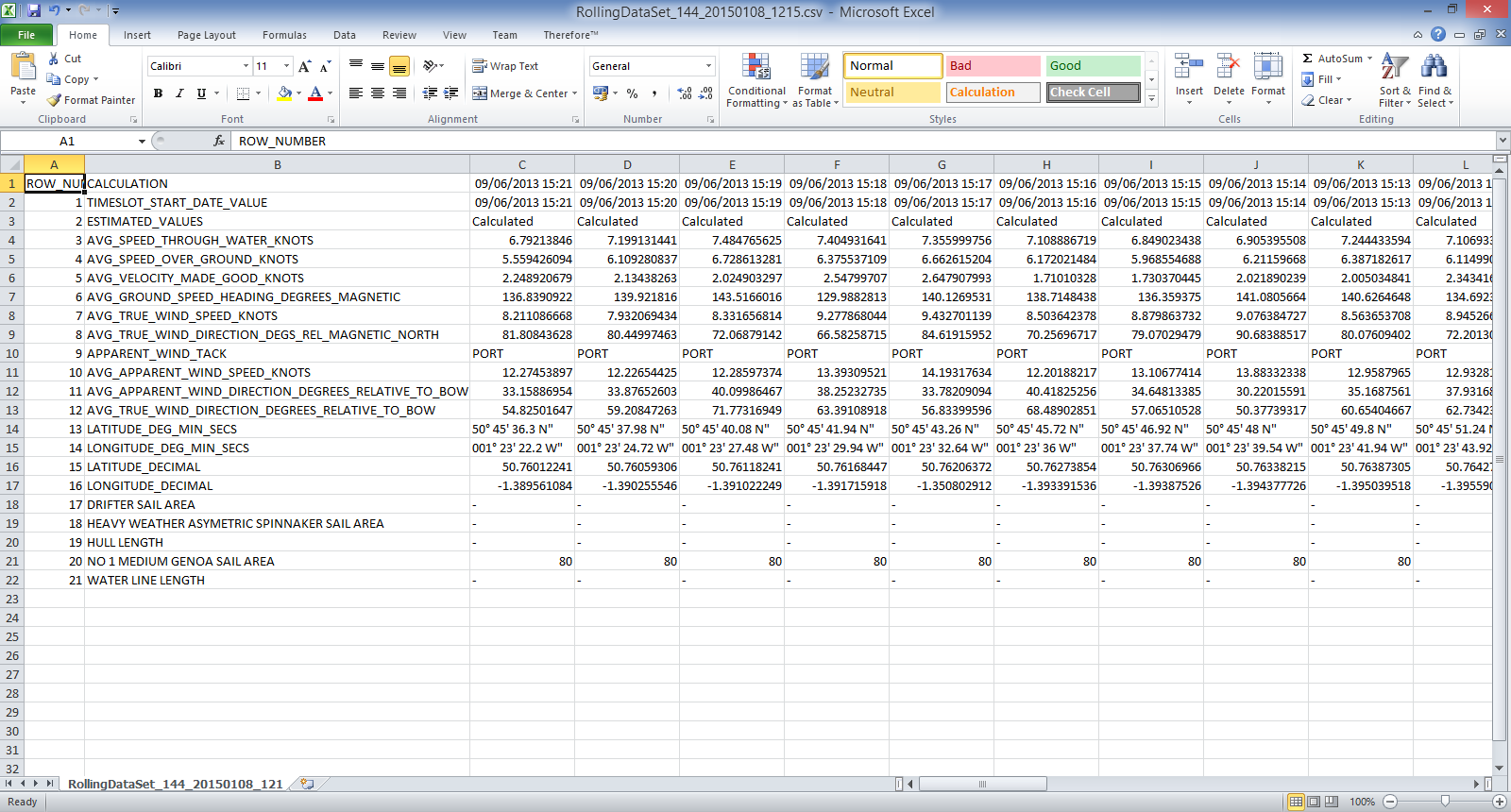Expand the formula bar
Image resolution: width=1511 pixels, height=812 pixels.
(1502, 141)
